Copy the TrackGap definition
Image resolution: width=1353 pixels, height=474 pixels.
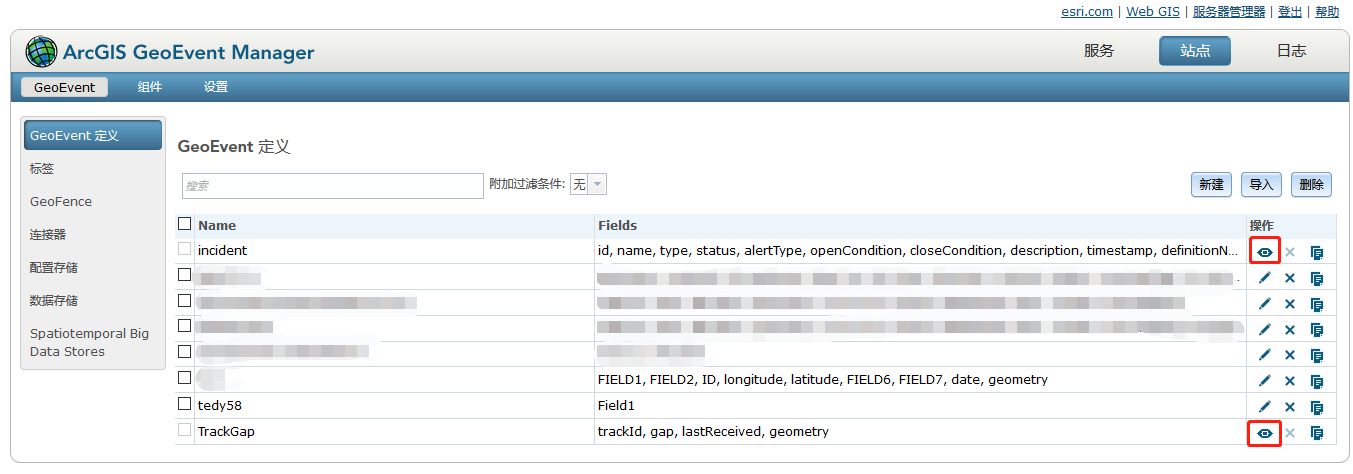1317,433
